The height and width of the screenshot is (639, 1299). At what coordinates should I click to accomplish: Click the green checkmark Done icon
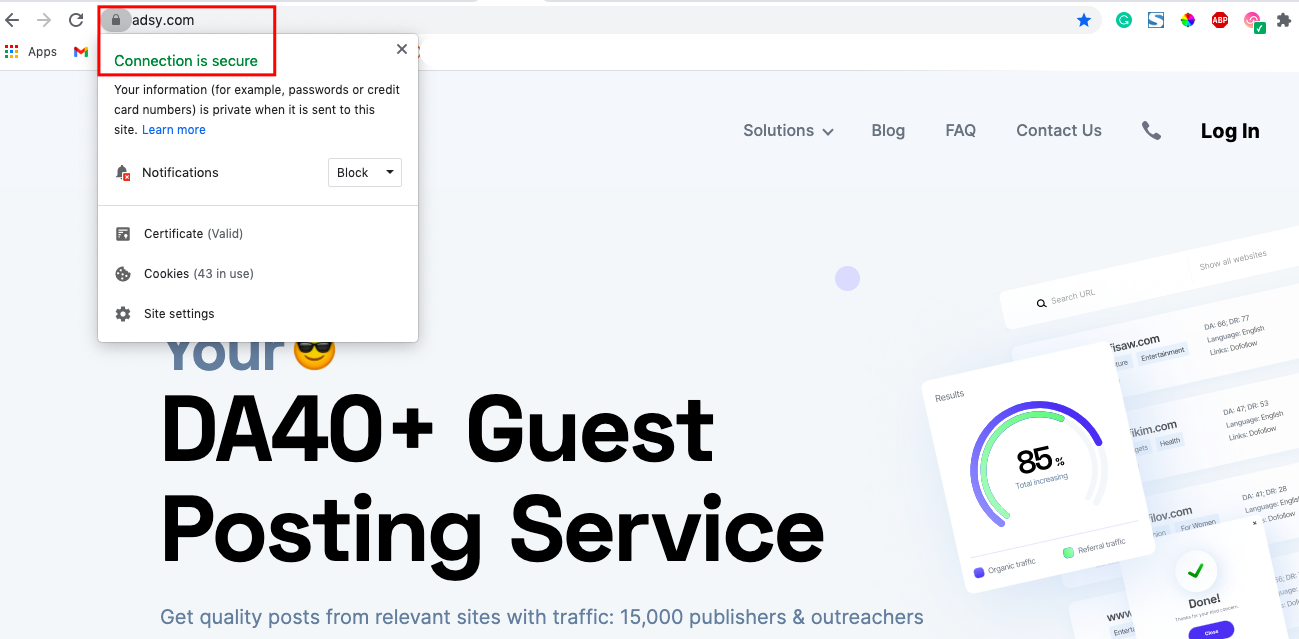(x=1195, y=571)
